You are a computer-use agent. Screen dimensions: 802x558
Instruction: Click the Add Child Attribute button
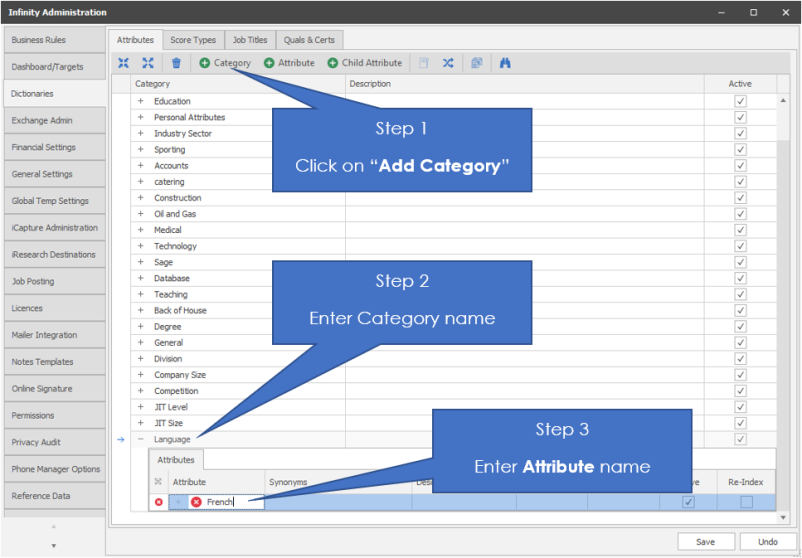[365, 63]
